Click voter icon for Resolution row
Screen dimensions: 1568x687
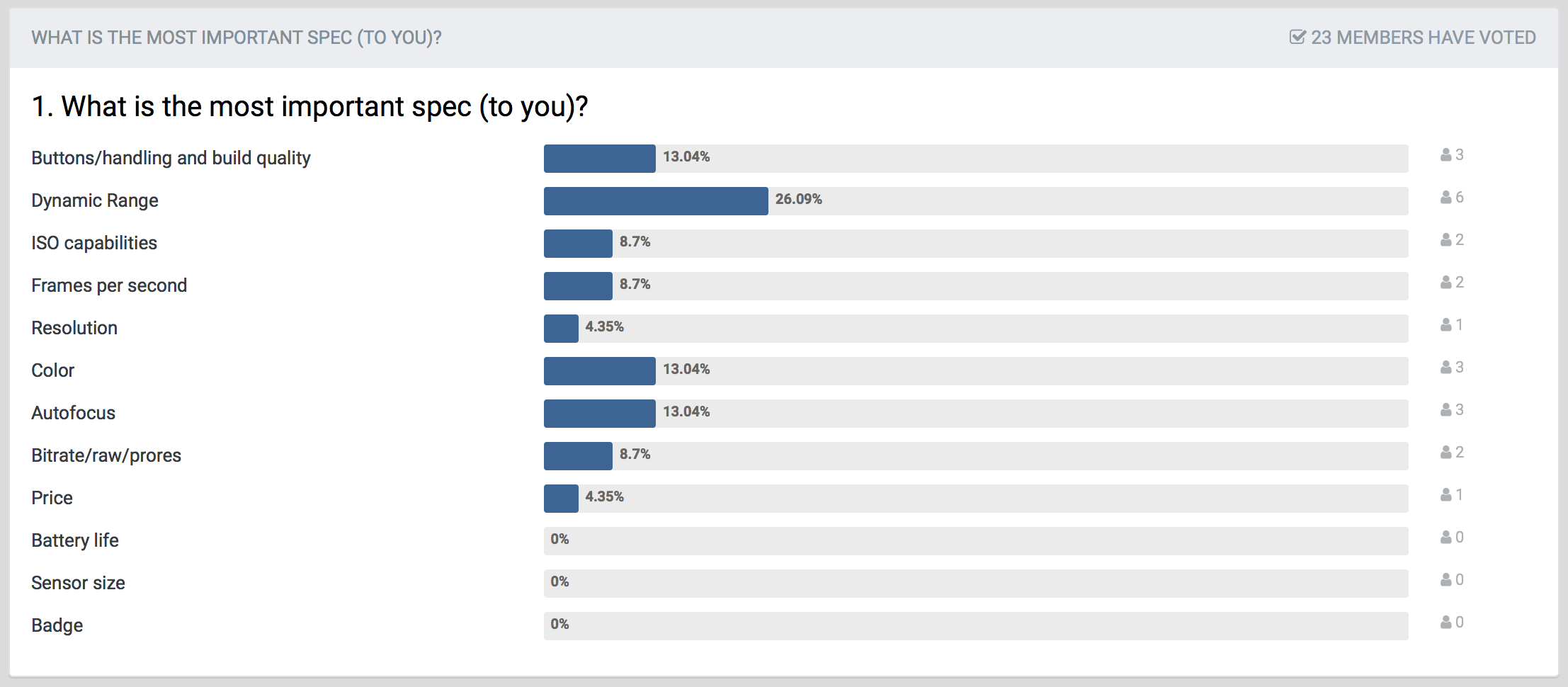[x=1445, y=325]
